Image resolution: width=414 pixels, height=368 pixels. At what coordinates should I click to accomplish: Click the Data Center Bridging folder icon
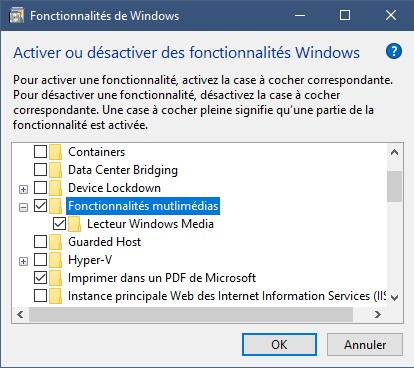pyautogui.click(x=55, y=170)
